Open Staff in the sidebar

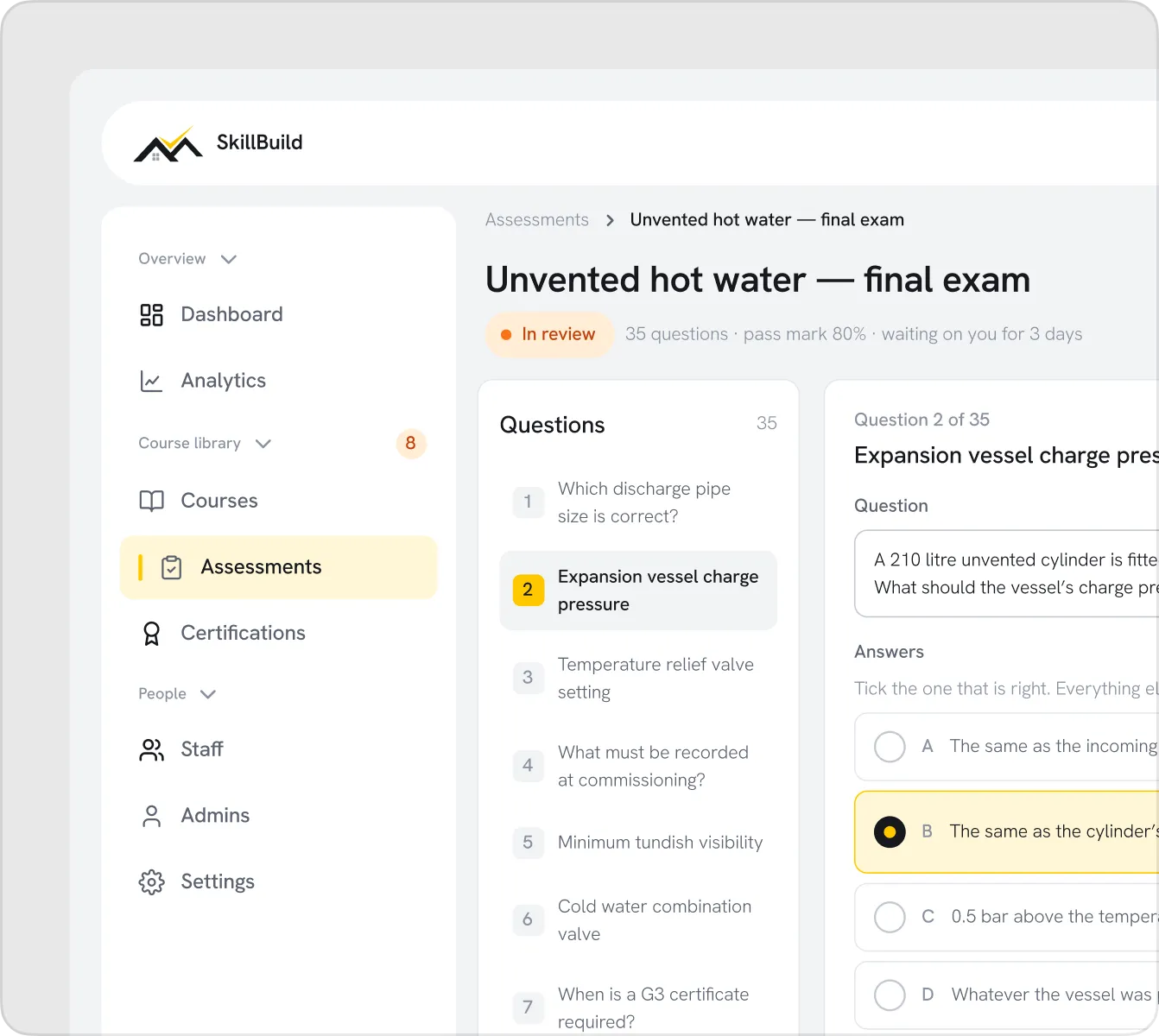click(x=278, y=750)
